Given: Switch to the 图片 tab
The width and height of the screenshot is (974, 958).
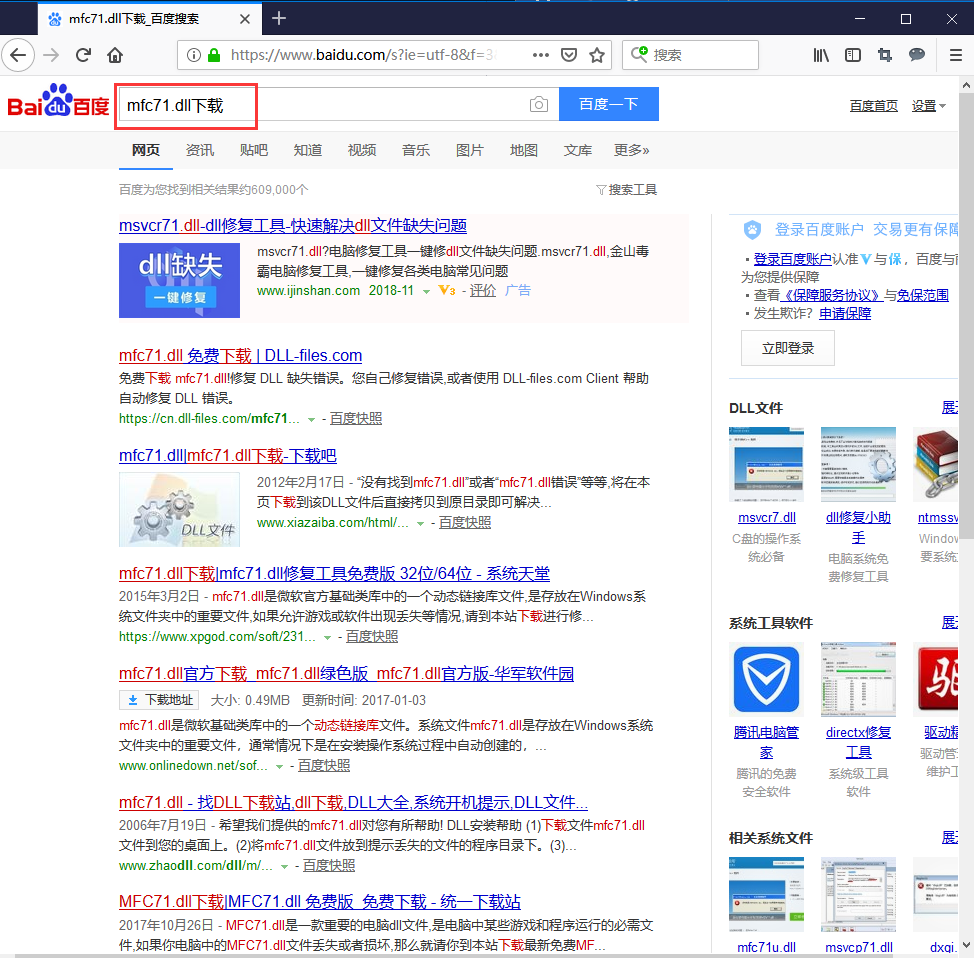Looking at the screenshot, I should [x=470, y=150].
